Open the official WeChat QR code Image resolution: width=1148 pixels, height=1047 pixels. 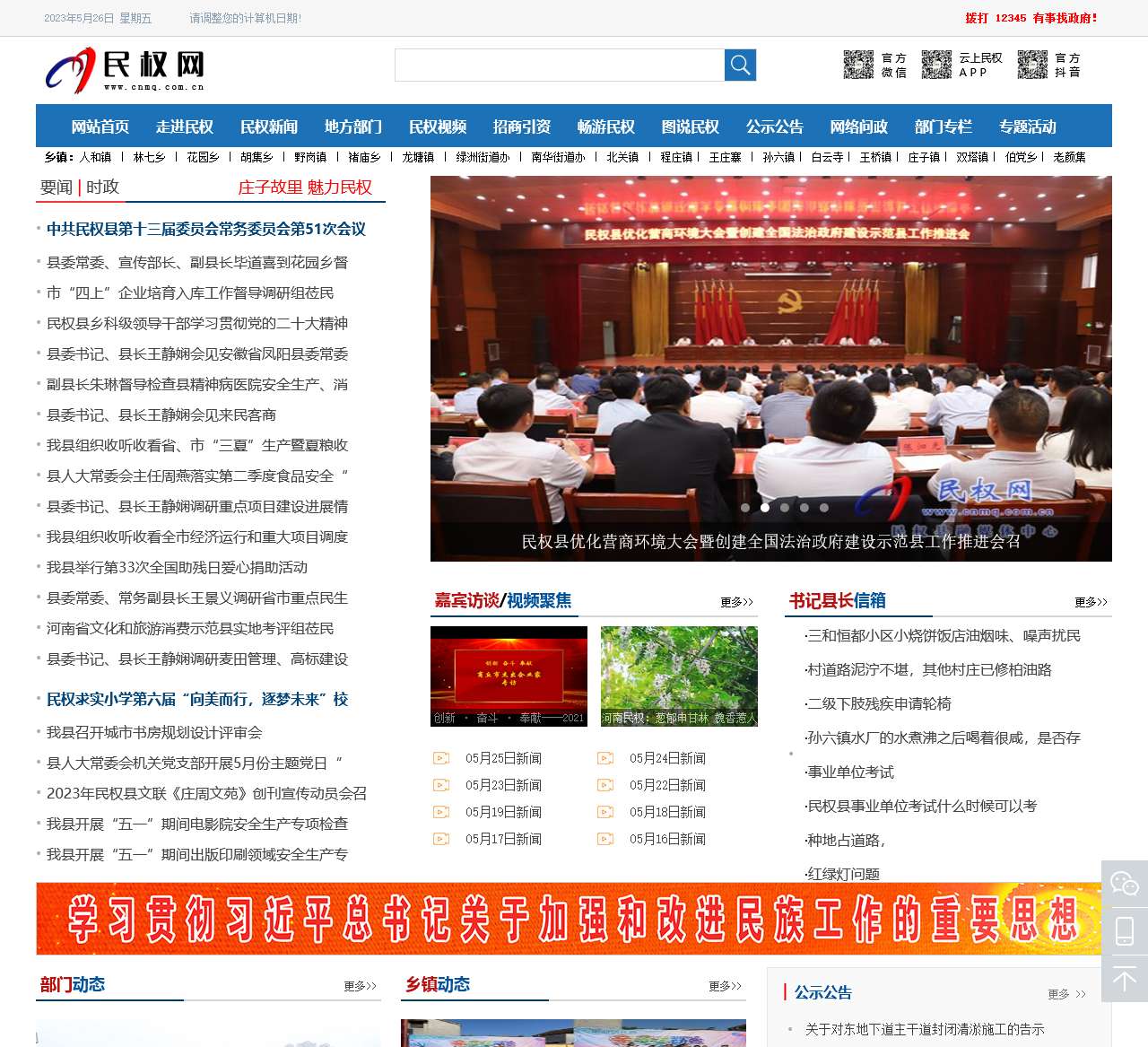point(858,65)
